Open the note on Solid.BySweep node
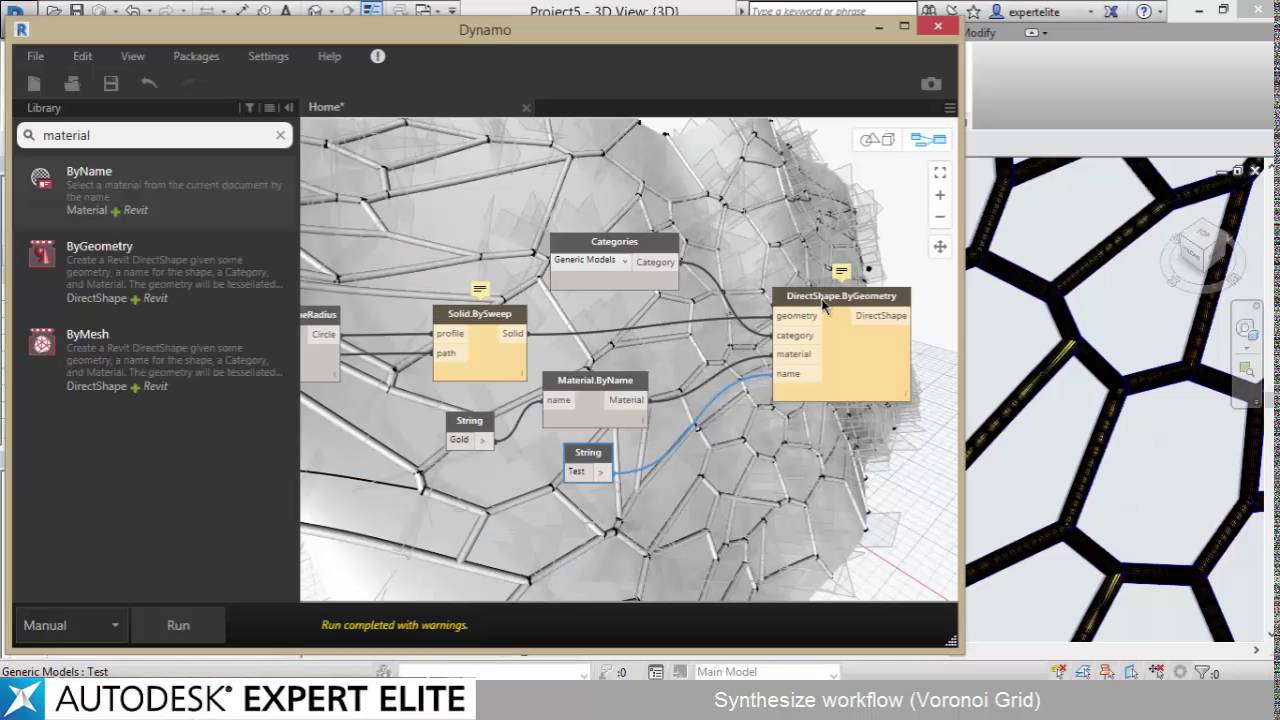This screenshot has width=1280, height=720. point(480,290)
